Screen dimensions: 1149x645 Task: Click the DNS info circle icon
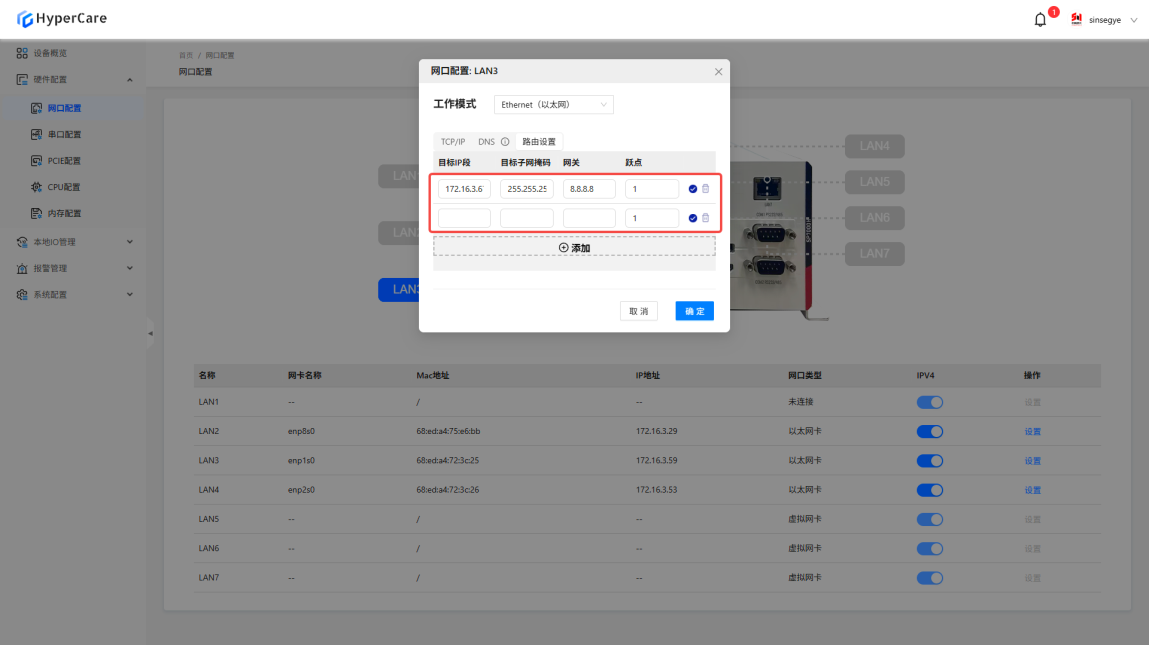click(x=505, y=142)
